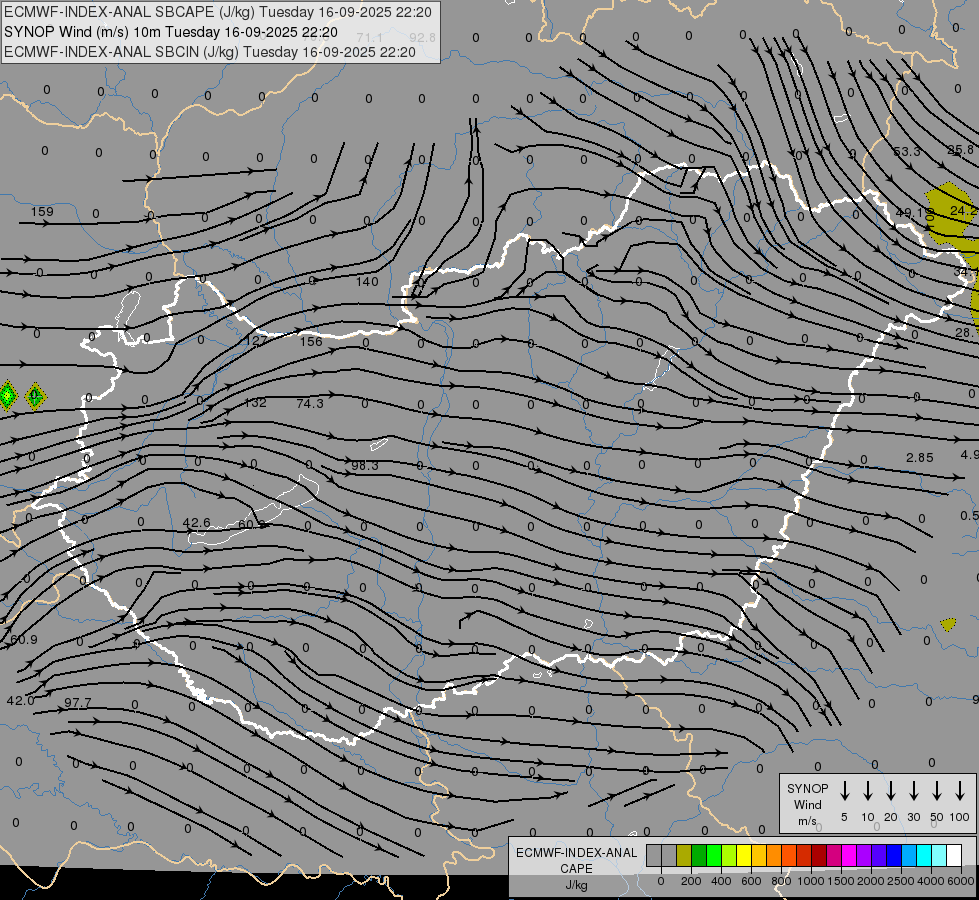Click the 30 m/s wind arrow in legend
This screenshot has width=979, height=900.
(913, 791)
